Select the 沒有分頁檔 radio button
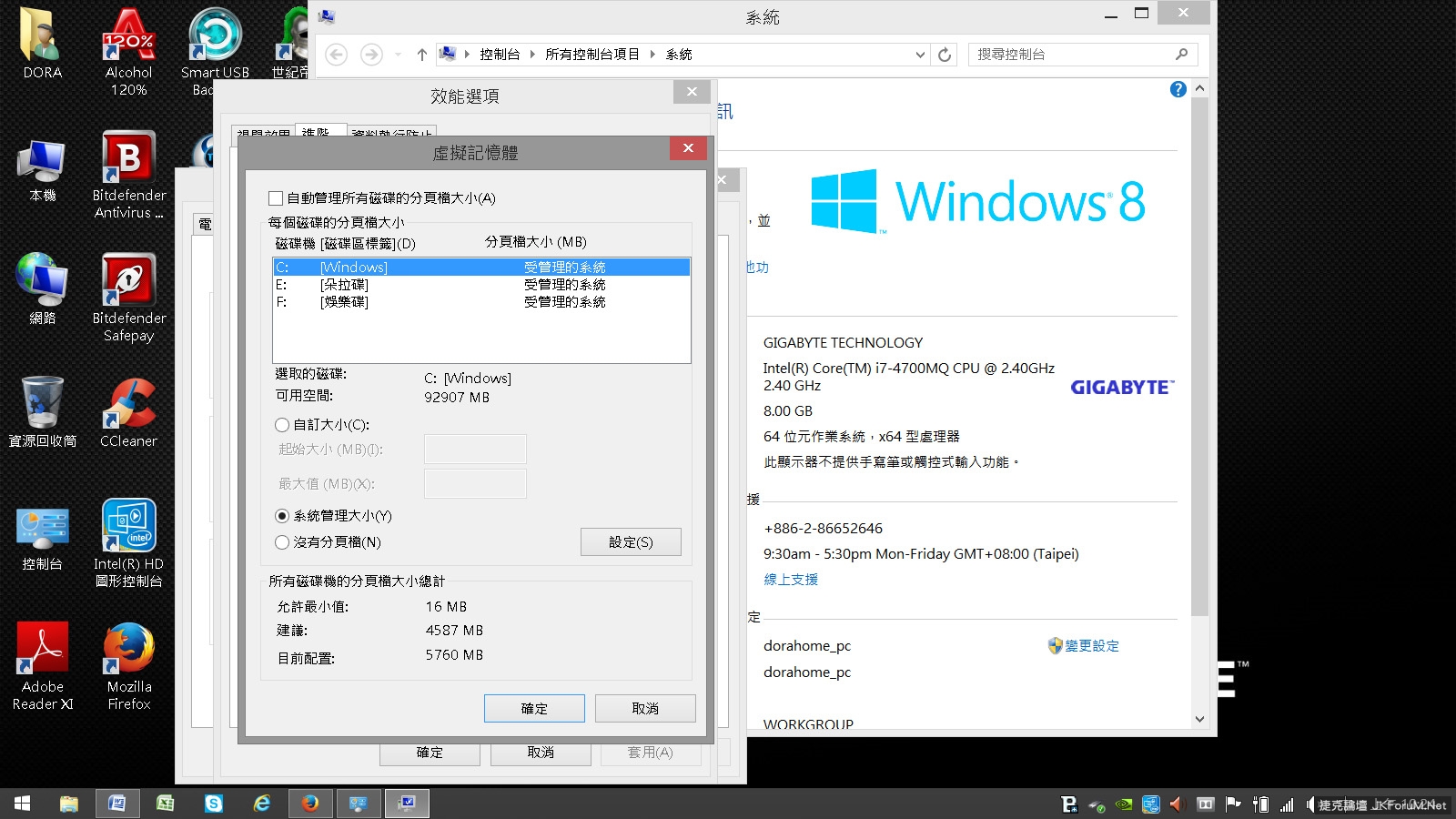Screen dimensions: 1456x819 pyautogui.click(x=282, y=542)
